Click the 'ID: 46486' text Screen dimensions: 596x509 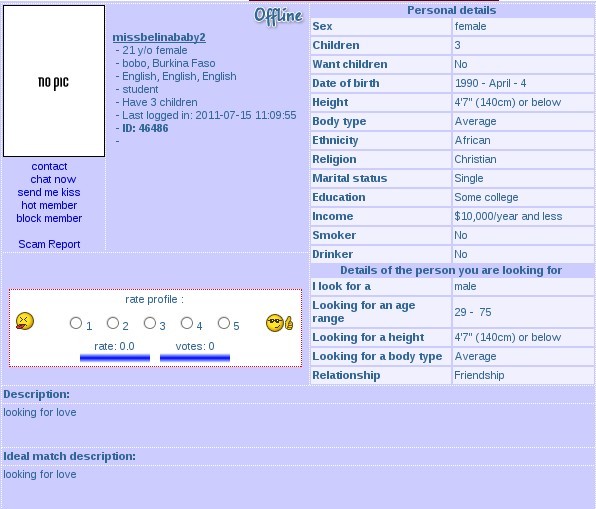tap(145, 128)
